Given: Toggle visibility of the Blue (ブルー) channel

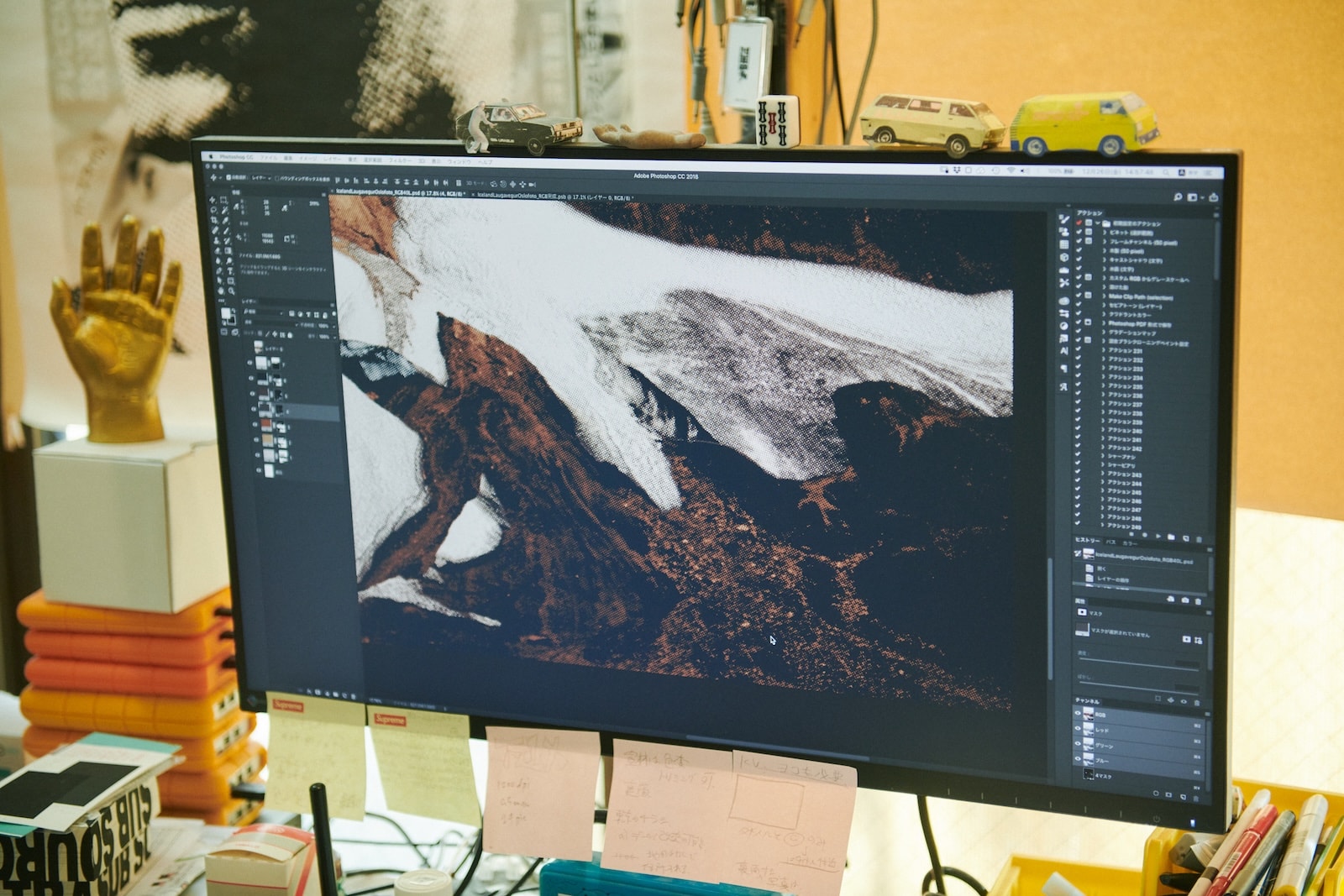Looking at the screenshot, I should pos(1078,759).
